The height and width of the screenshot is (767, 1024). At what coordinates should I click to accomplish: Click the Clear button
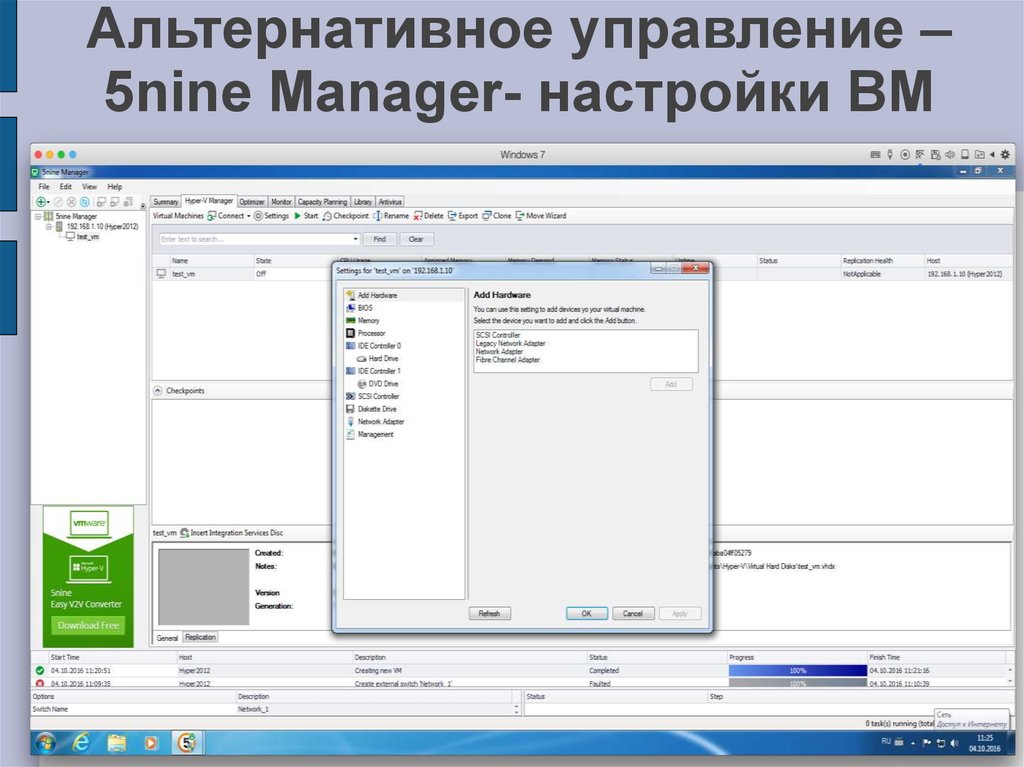[416, 240]
